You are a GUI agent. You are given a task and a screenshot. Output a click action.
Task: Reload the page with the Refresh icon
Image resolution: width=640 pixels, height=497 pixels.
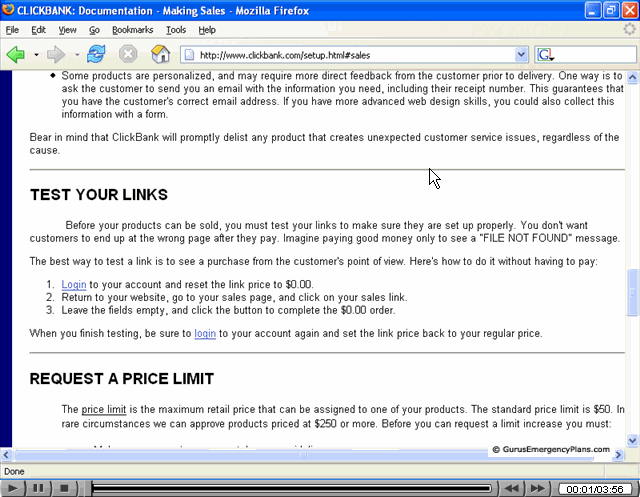(96, 54)
